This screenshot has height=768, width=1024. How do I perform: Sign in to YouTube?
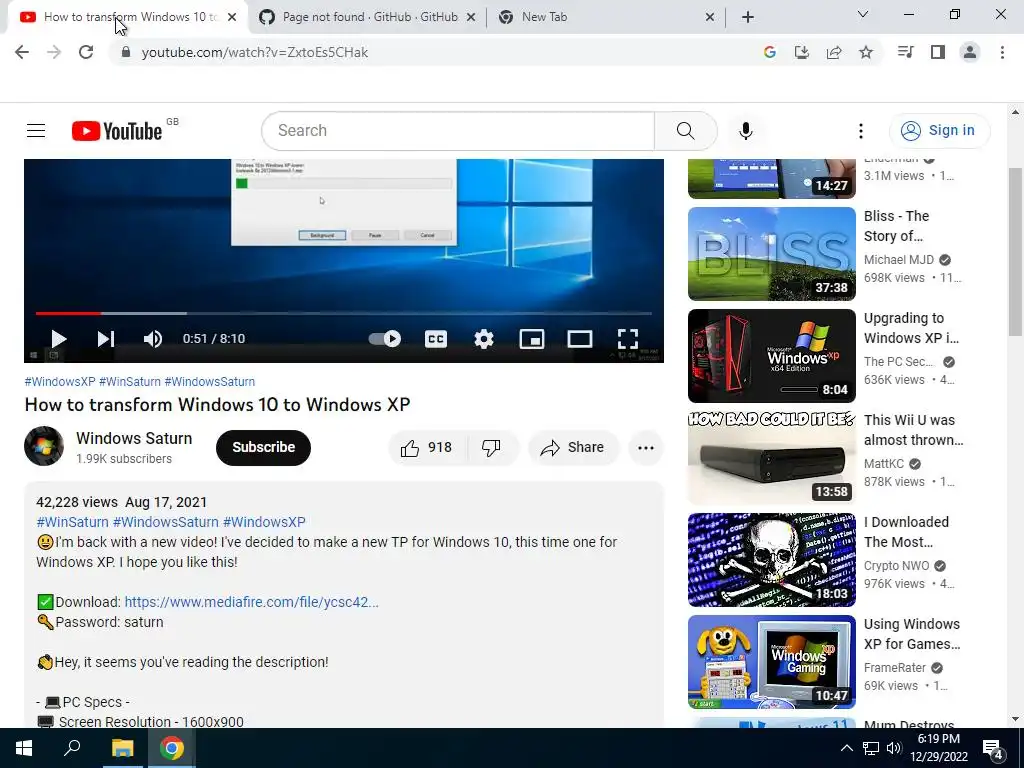pos(939,131)
